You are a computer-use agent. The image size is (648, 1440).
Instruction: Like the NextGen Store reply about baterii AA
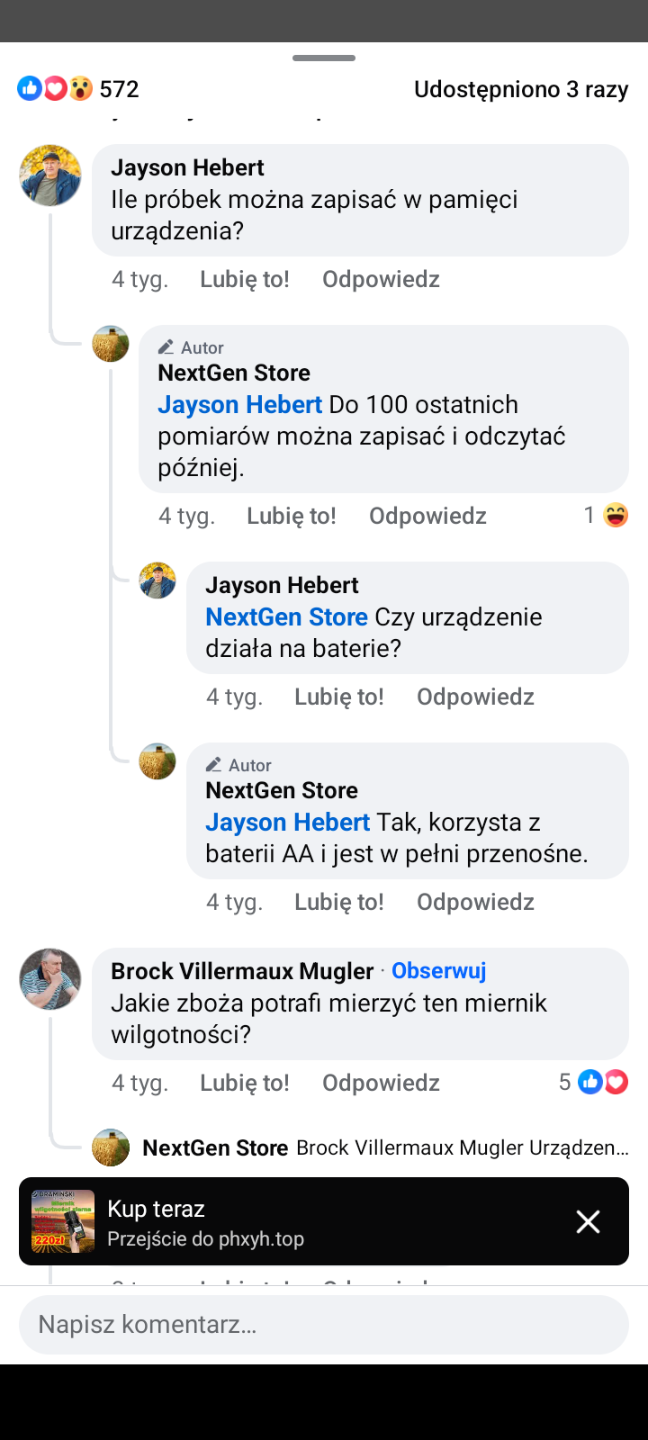point(338,902)
